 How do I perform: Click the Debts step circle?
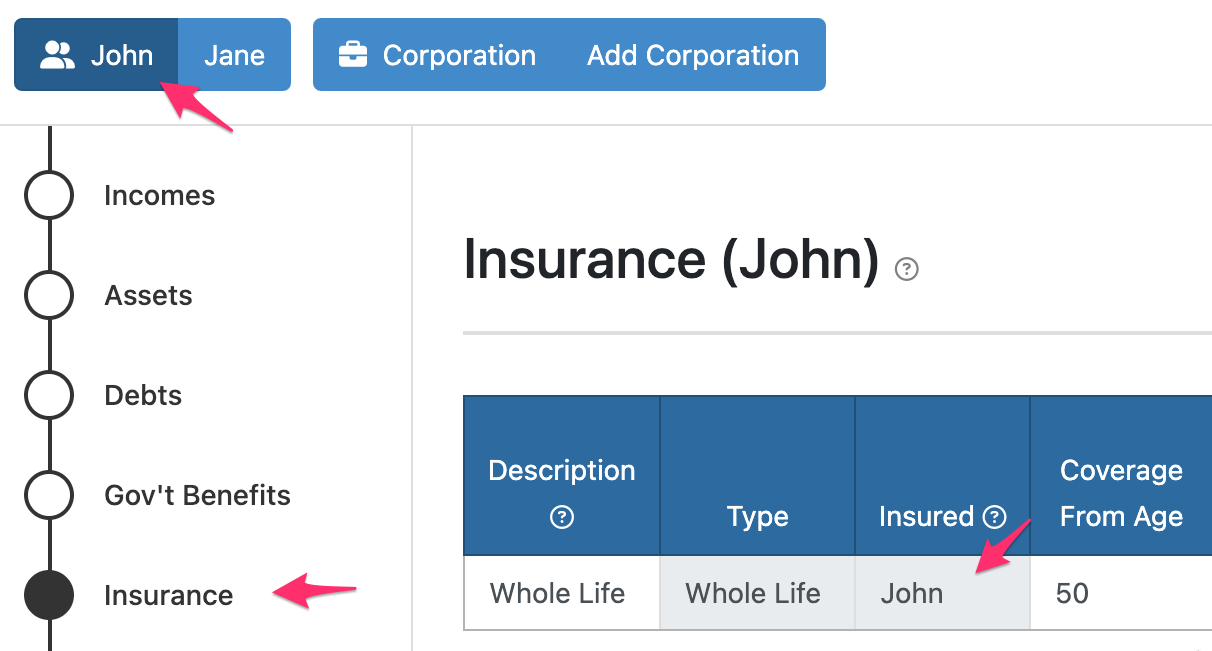coord(48,395)
